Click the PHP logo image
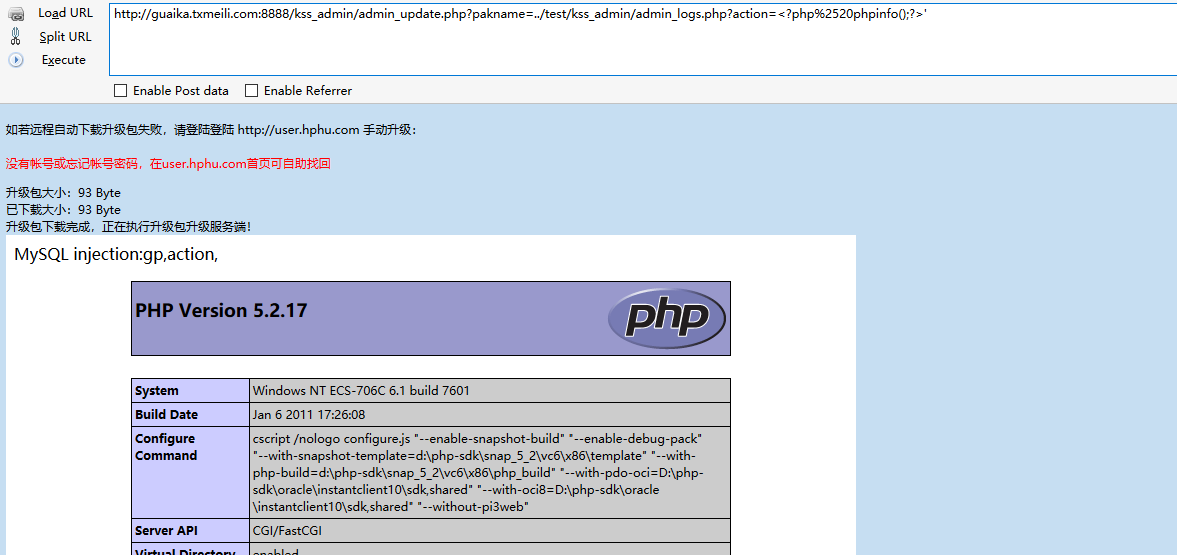The image size is (1177, 555). pyautogui.click(x=666, y=318)
